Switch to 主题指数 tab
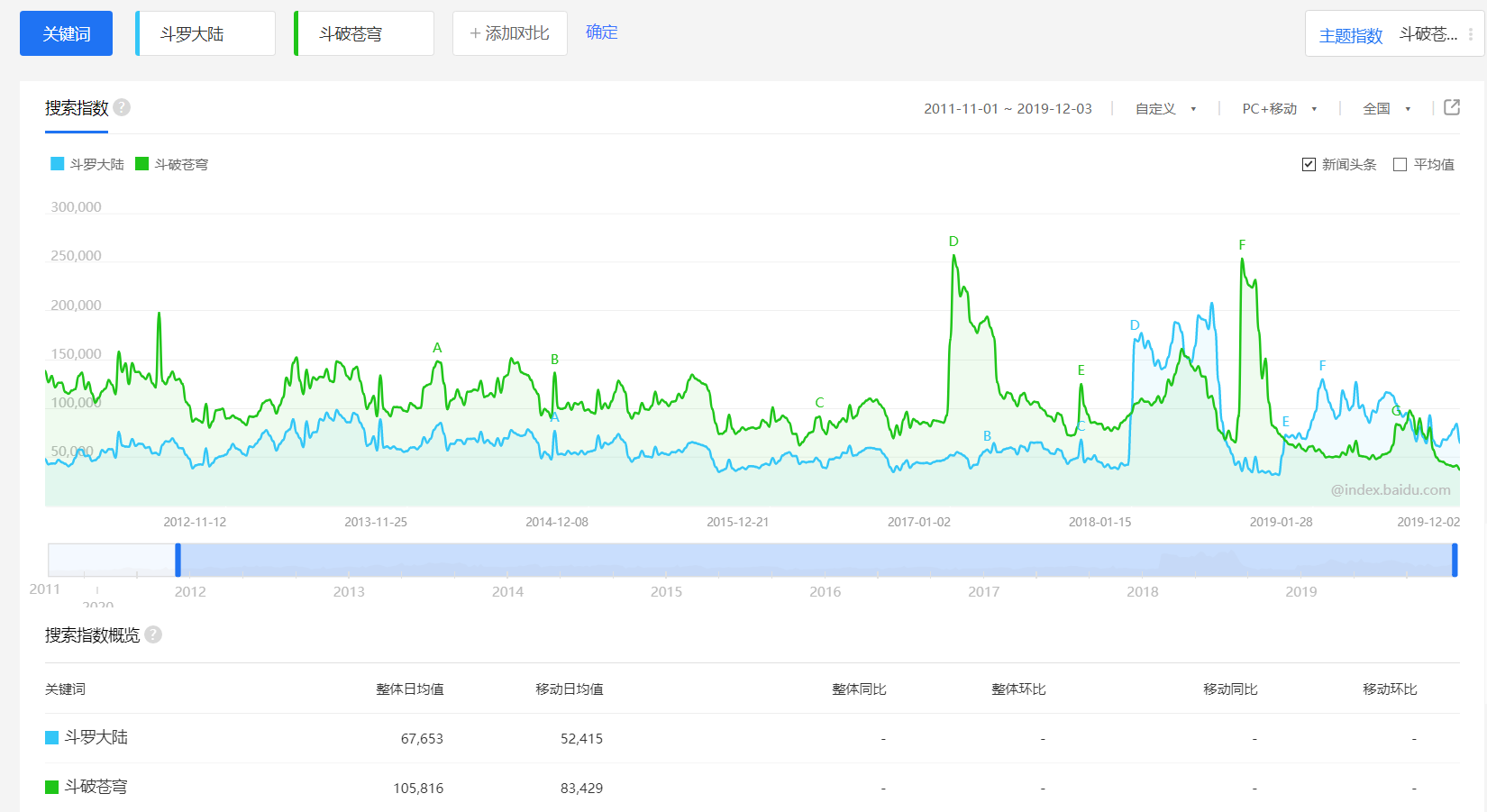 1350,35
